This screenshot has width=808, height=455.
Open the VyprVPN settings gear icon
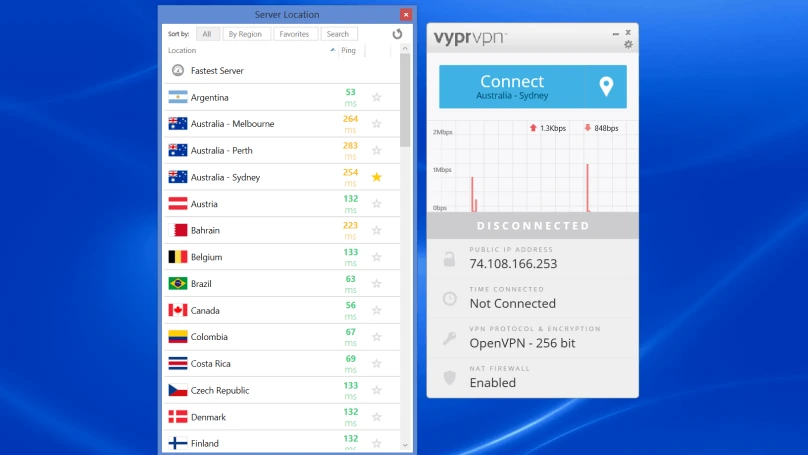tap(628, 45)
